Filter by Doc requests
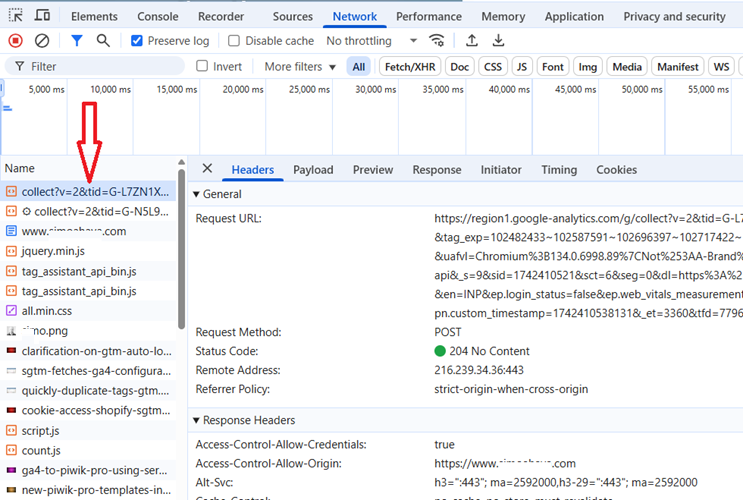Viewport: 743px width, 500px height. 459,67
